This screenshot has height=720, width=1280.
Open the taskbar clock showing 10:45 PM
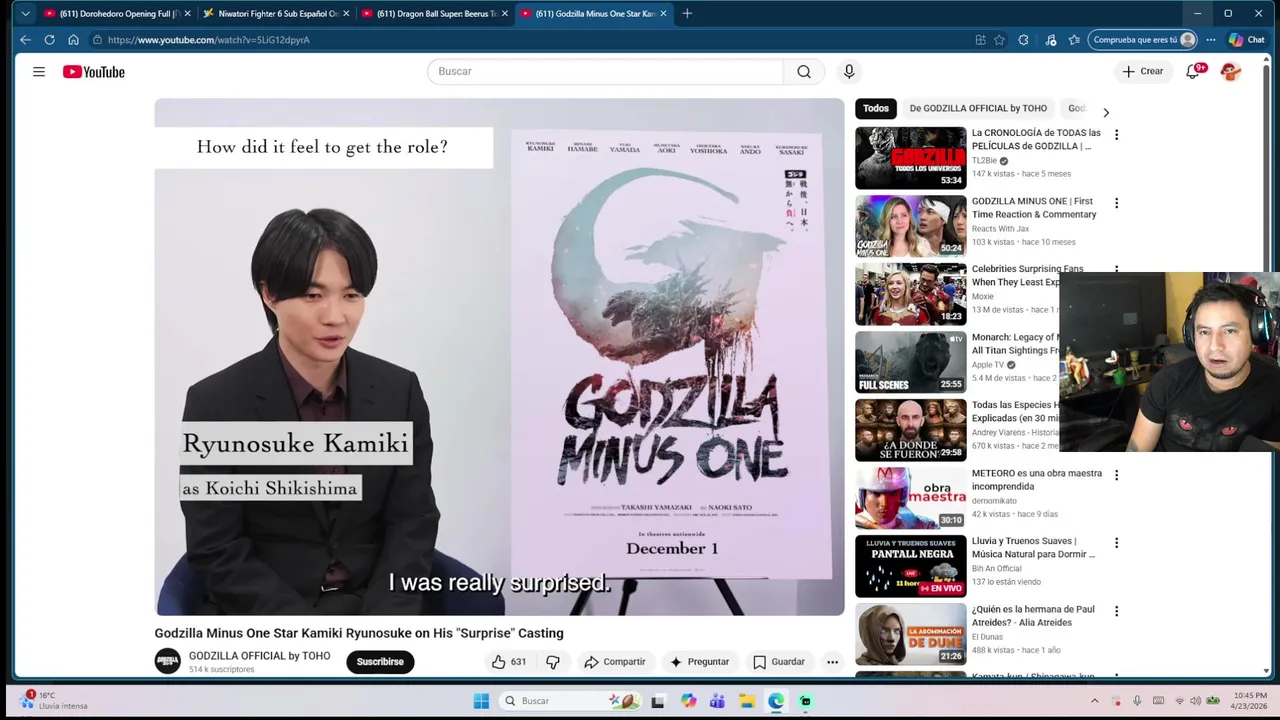(x=1250, y=701)
